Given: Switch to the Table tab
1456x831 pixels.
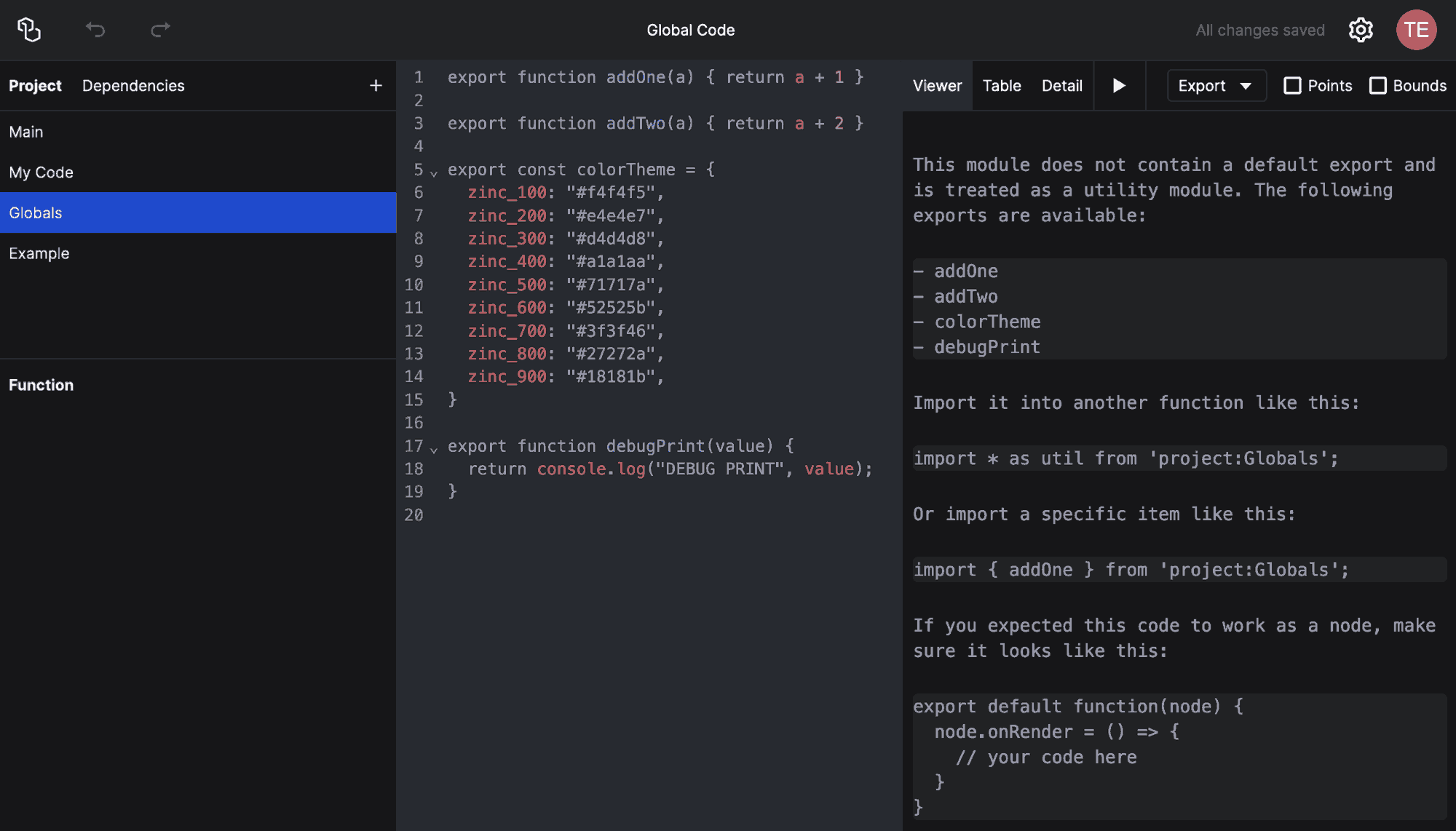Looking at the screenshot, I should pos(1002,86).
